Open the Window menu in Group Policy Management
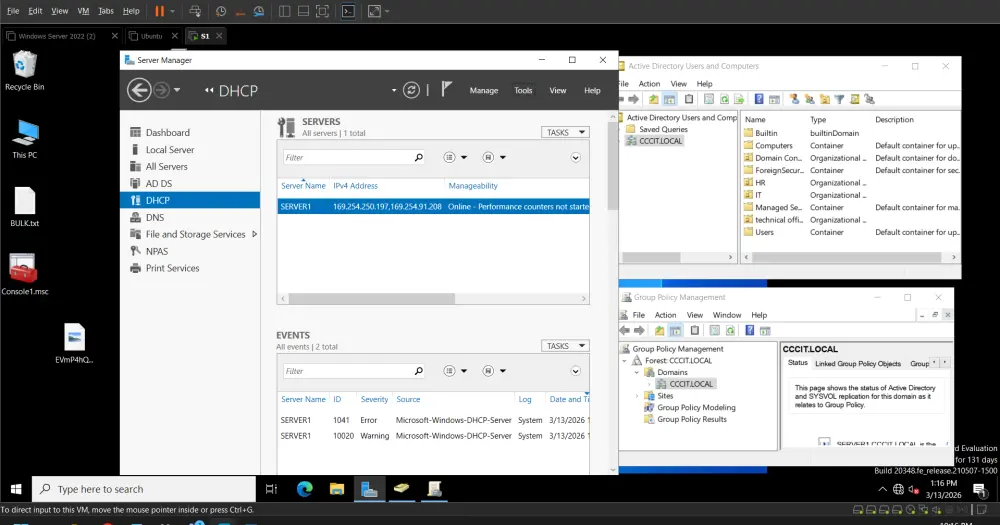Image resolution: width=1000 pixels, height=525 pixels. (x=726, y=315)
